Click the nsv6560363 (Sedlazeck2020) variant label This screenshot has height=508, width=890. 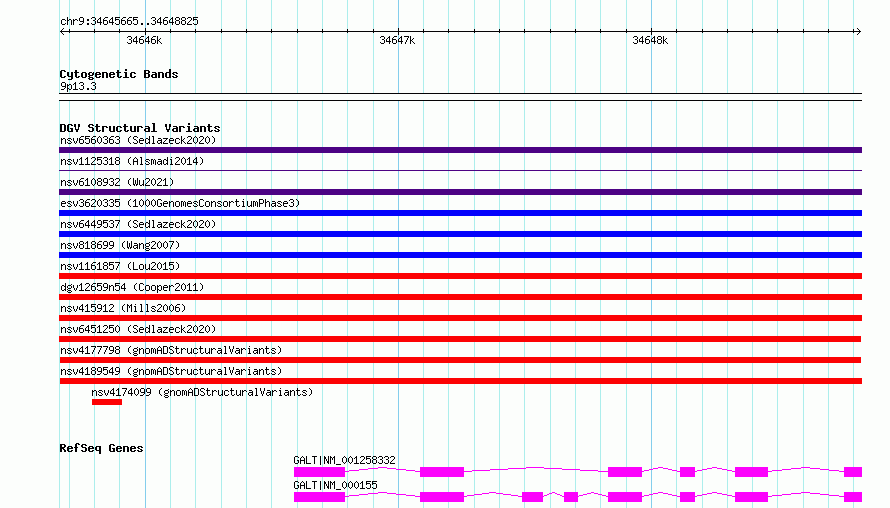tap(138, 140)
